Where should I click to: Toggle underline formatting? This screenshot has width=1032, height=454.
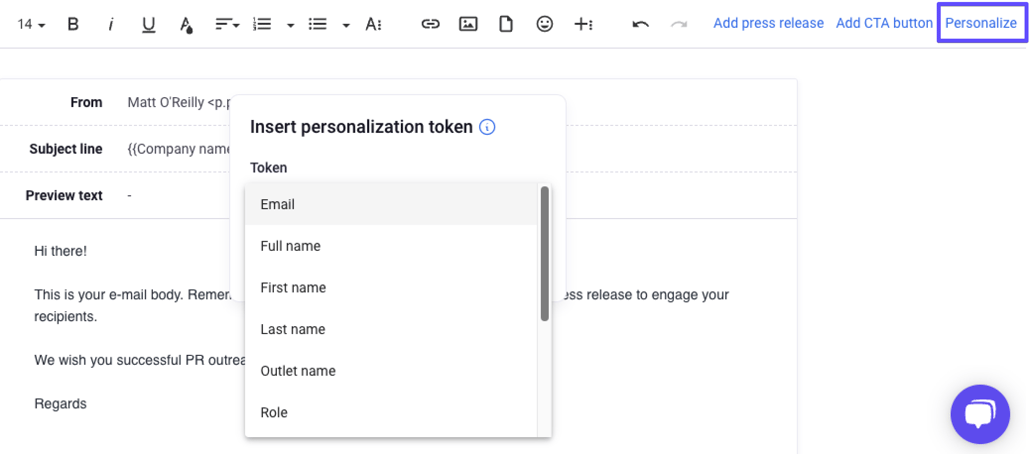(149, 25)
